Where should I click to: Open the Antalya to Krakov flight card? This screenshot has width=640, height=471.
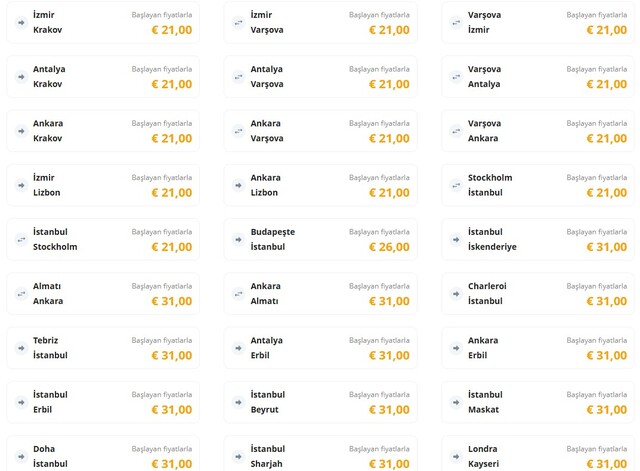coord(103,77)
